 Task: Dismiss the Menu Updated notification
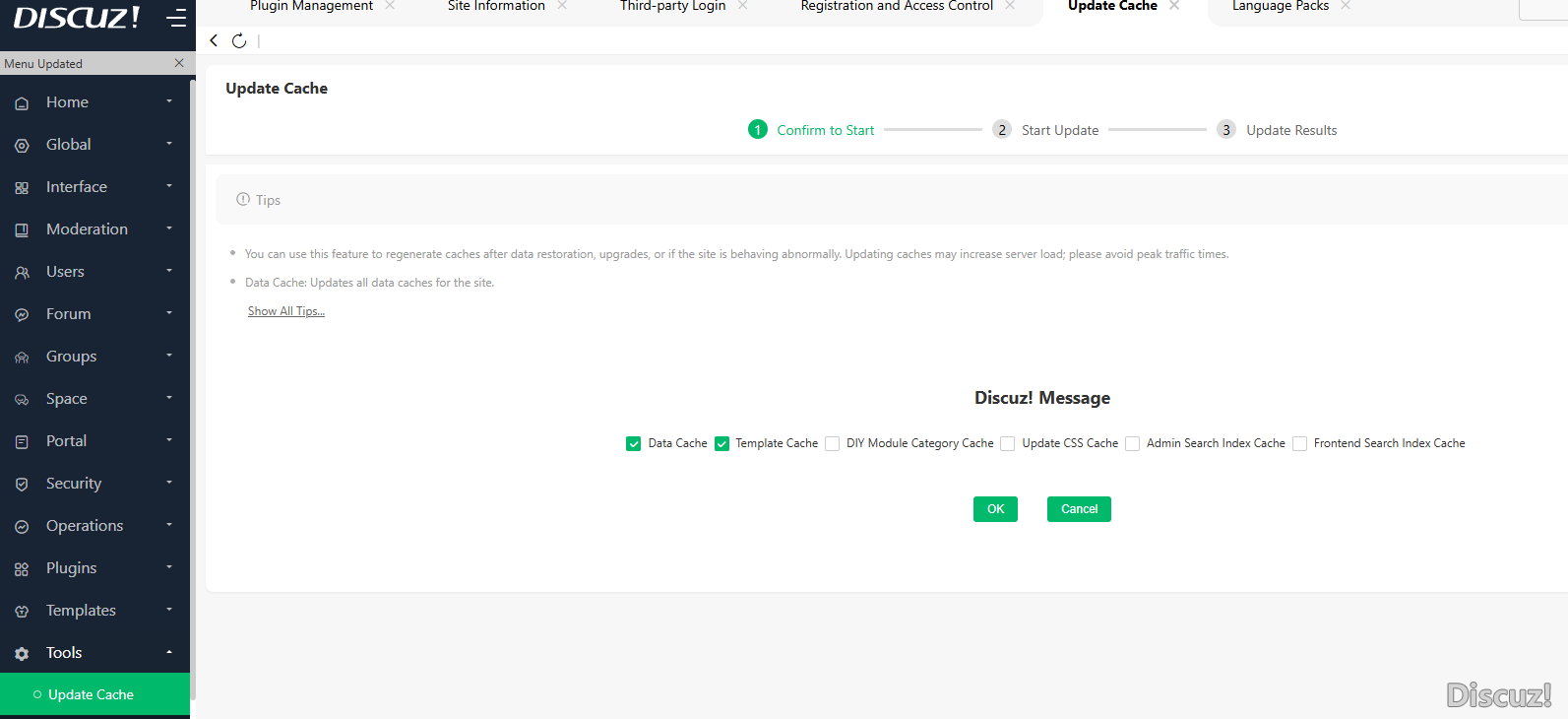click(x=179, y=63)
